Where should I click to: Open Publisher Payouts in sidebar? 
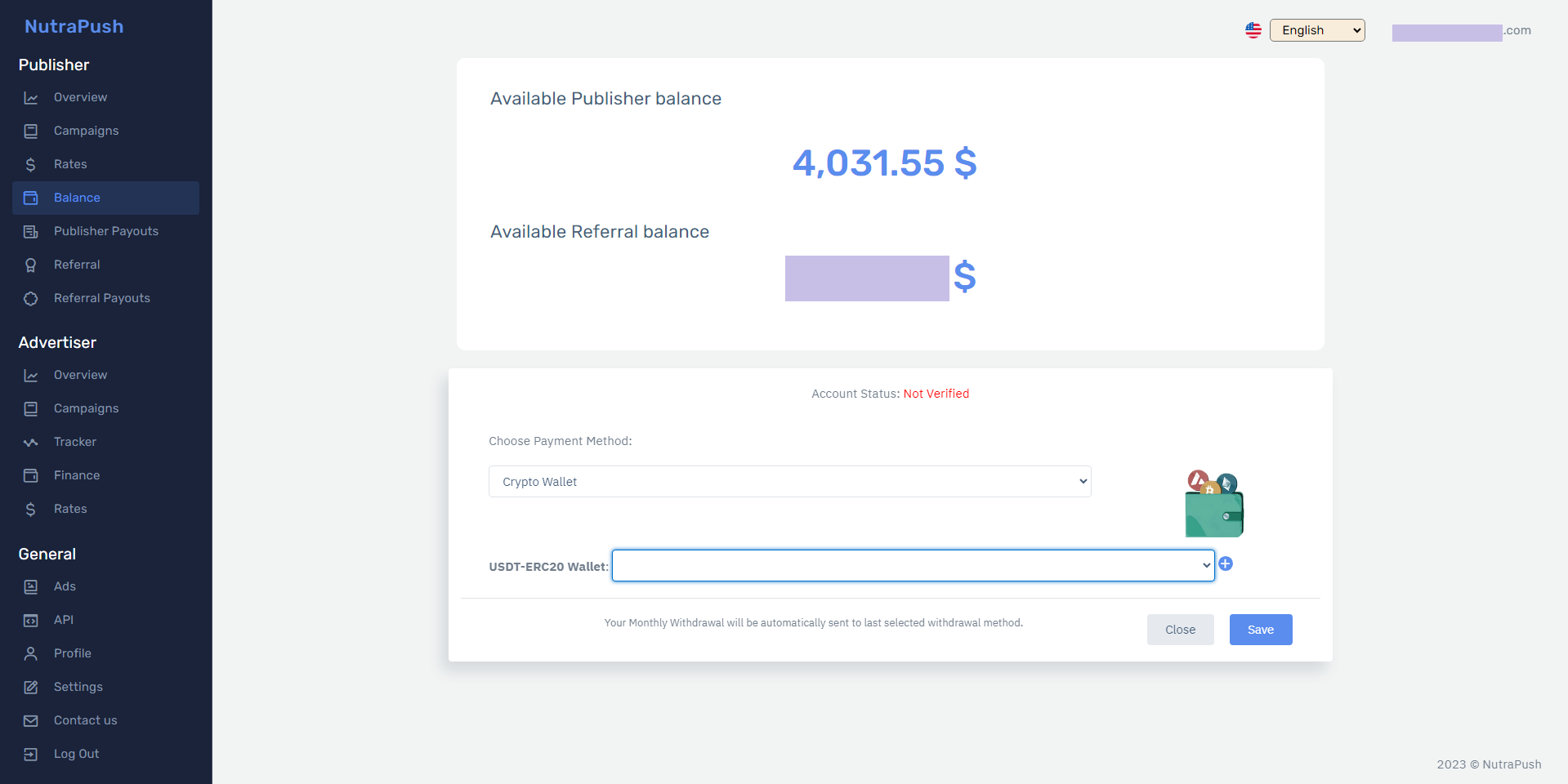click(x=105, y=231)
